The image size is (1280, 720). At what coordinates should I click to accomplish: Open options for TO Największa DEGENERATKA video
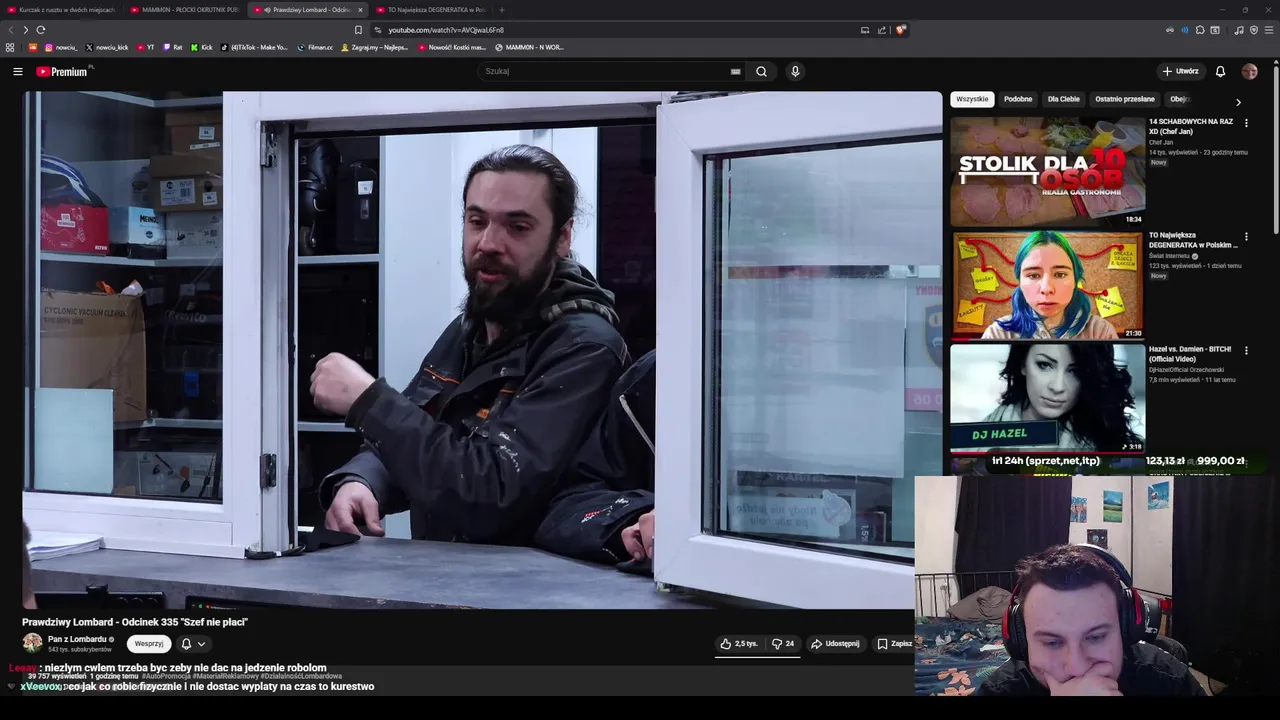point(1246,237)
